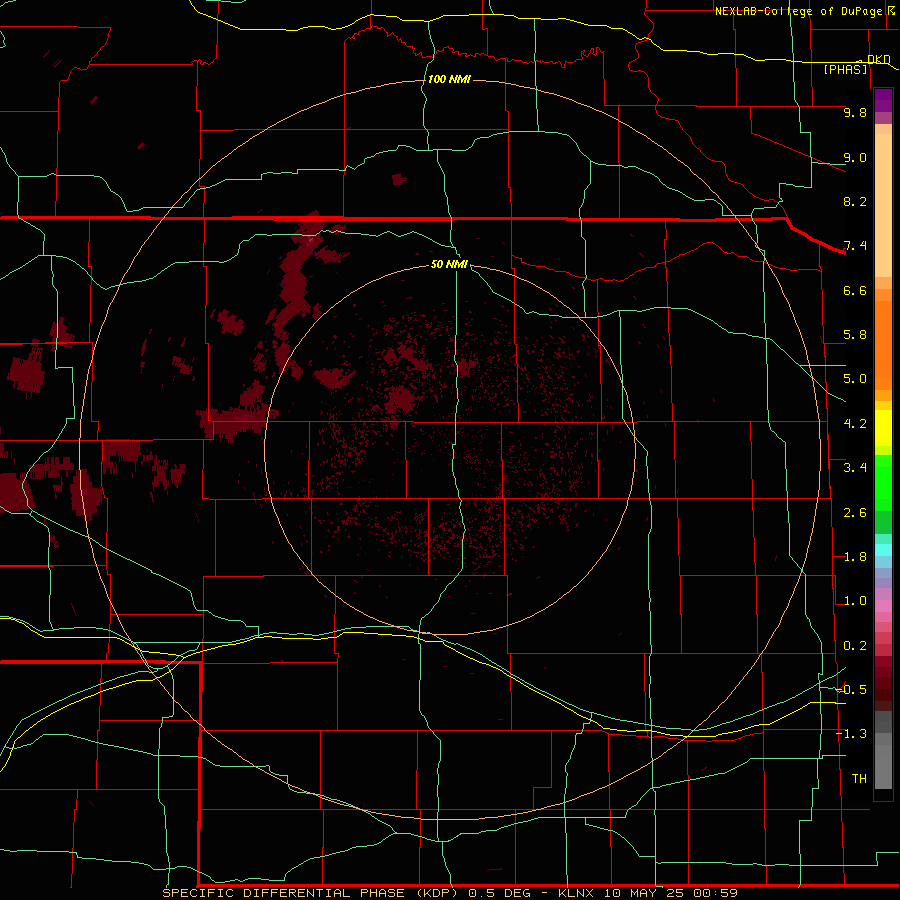Image resolution: width=900 pixels, height=900 pixels.
Task: Click the 8.2 scale label
Action: (x=855, y=201)
